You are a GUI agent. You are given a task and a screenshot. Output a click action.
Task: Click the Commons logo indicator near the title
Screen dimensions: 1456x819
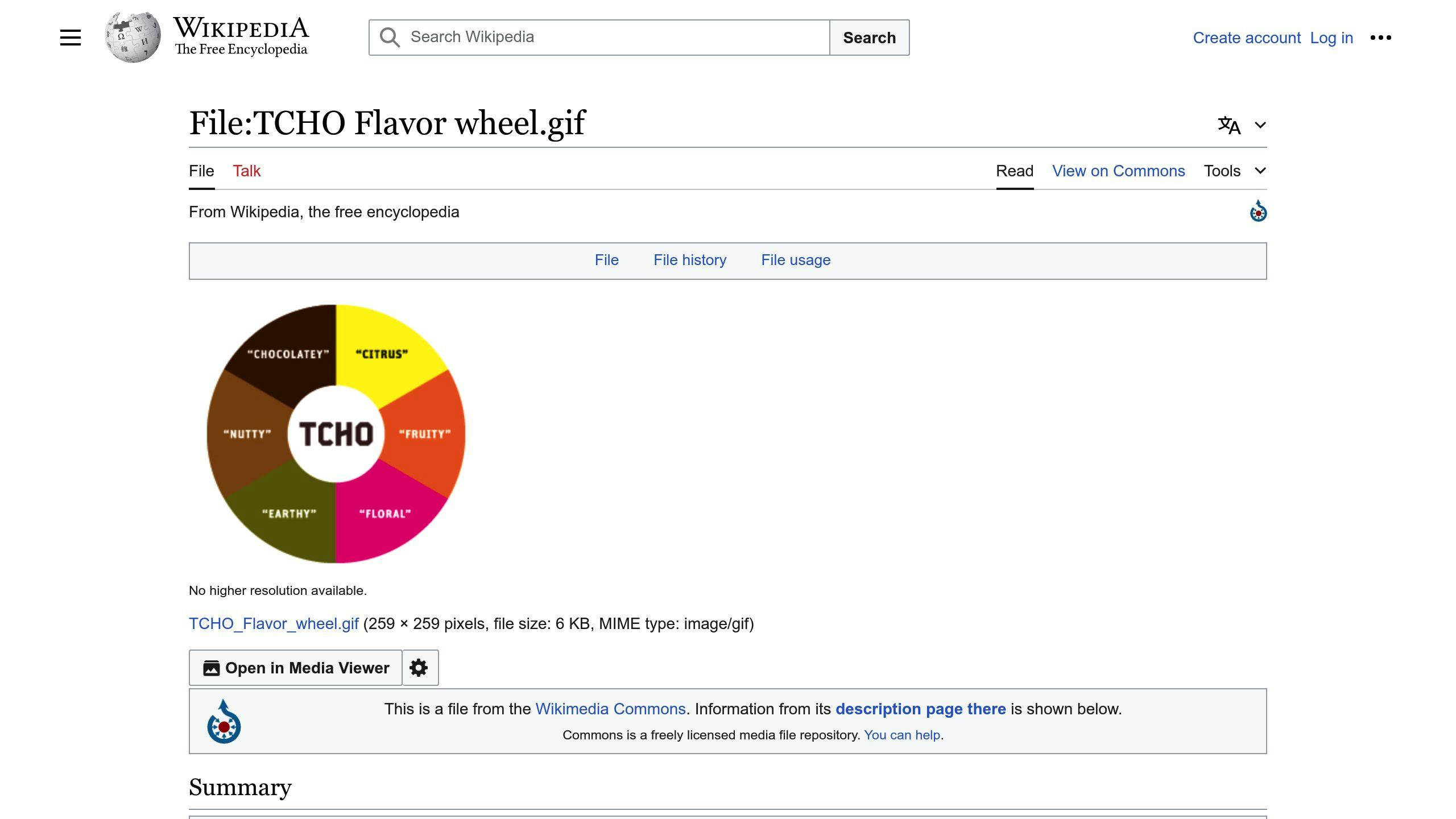point(1258,211)
